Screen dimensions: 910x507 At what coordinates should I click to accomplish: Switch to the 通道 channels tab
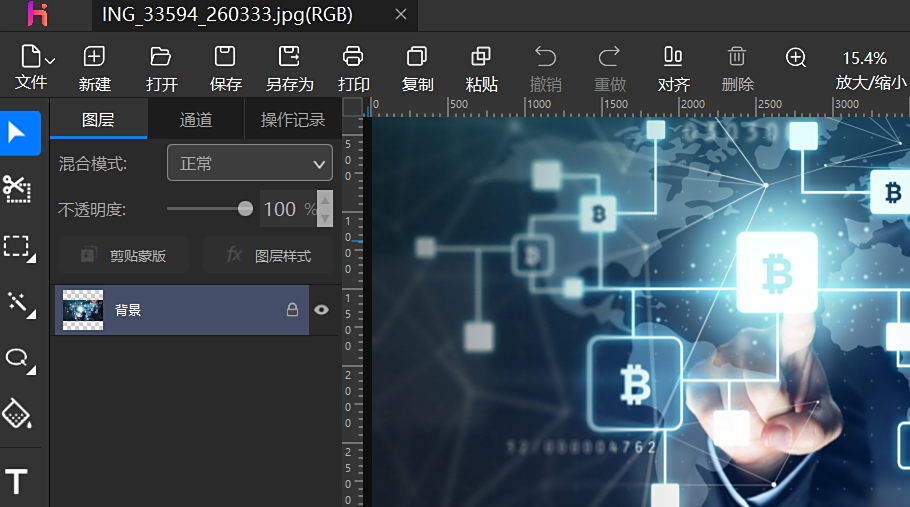(x=196, y=119)
